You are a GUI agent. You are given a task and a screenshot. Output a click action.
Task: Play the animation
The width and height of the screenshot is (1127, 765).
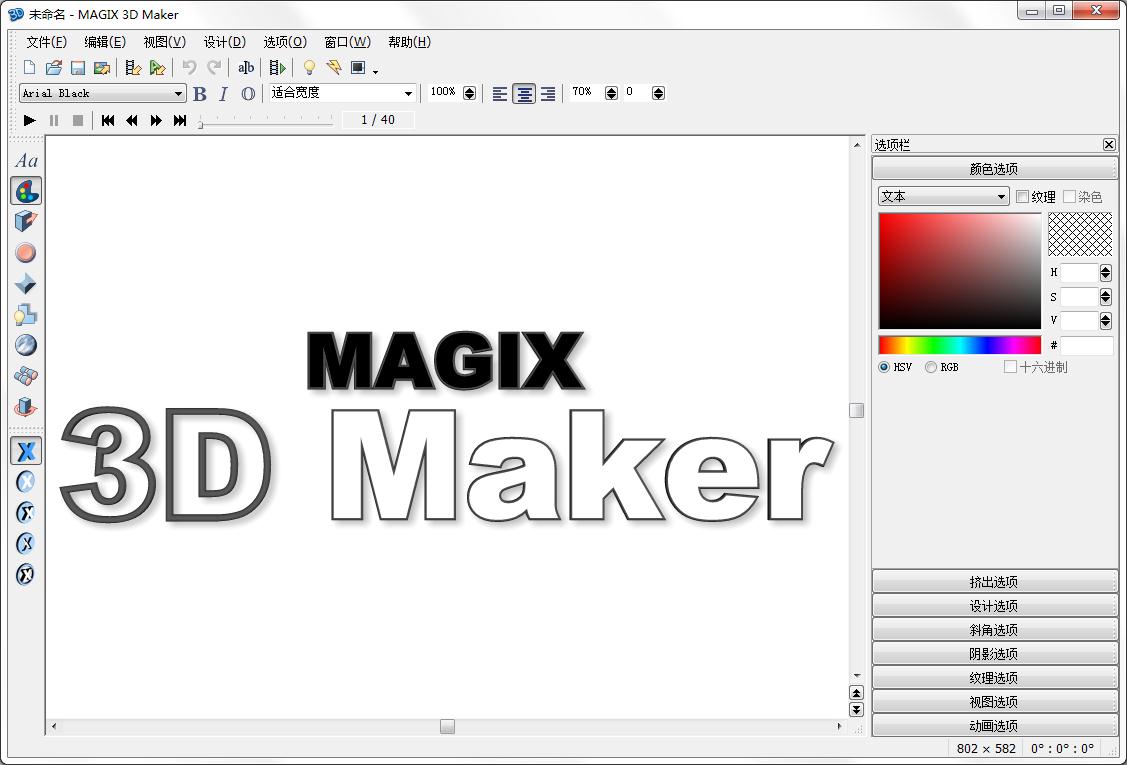click(x=29, y=120)
